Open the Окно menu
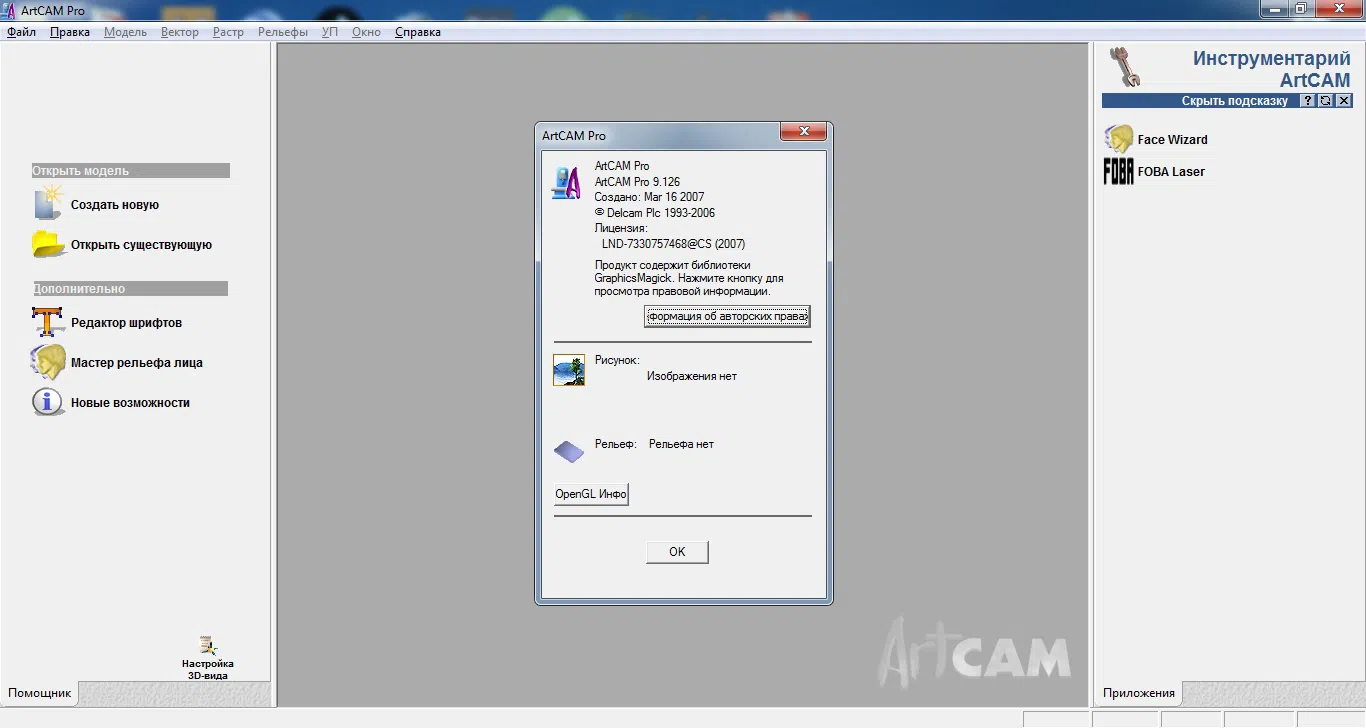 click(366, 32)
